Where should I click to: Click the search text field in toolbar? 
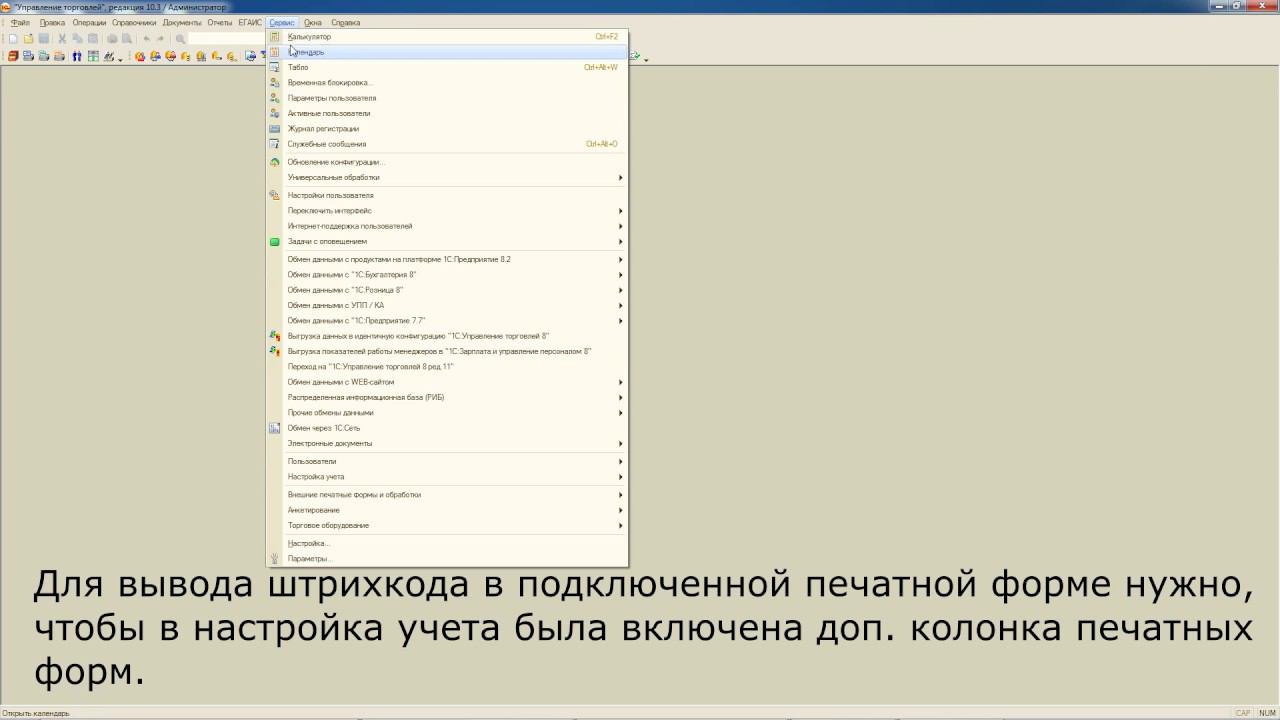226,39
